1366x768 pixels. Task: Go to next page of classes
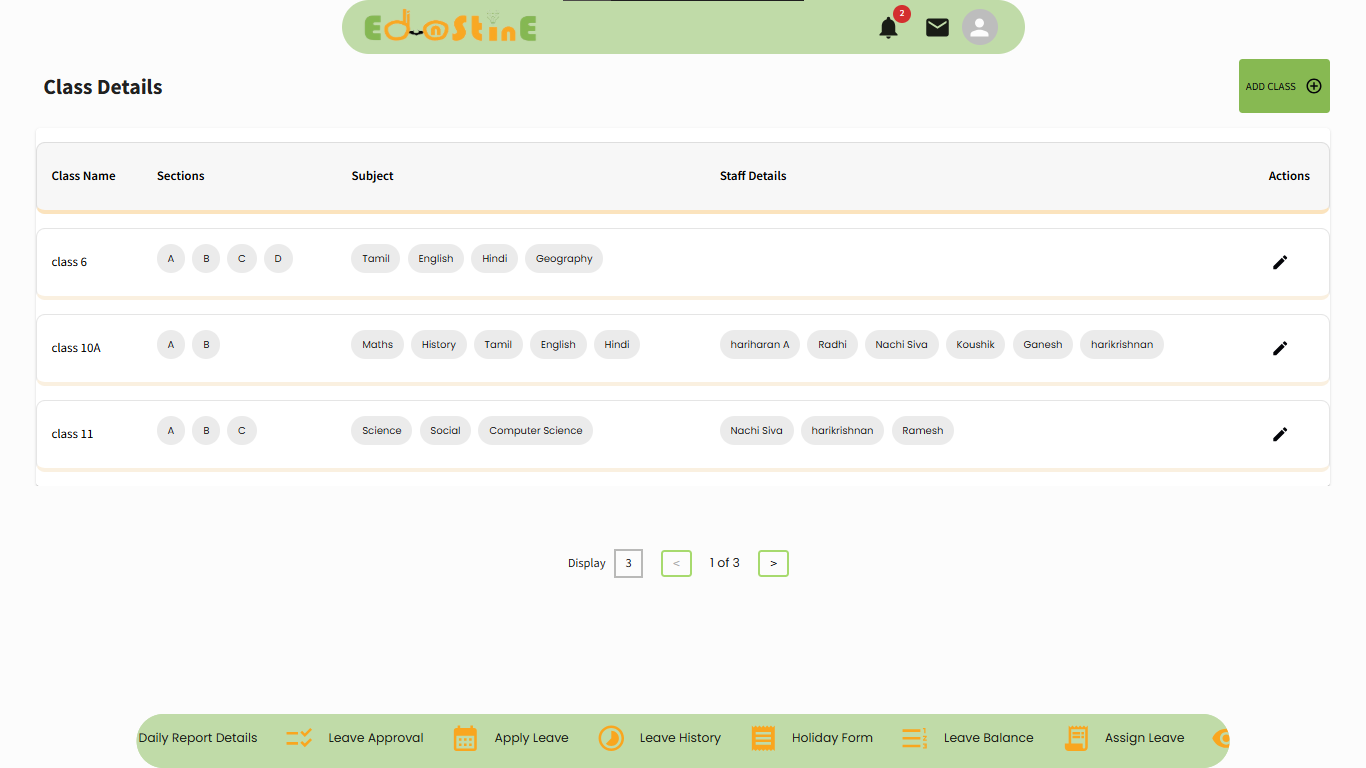773,564
